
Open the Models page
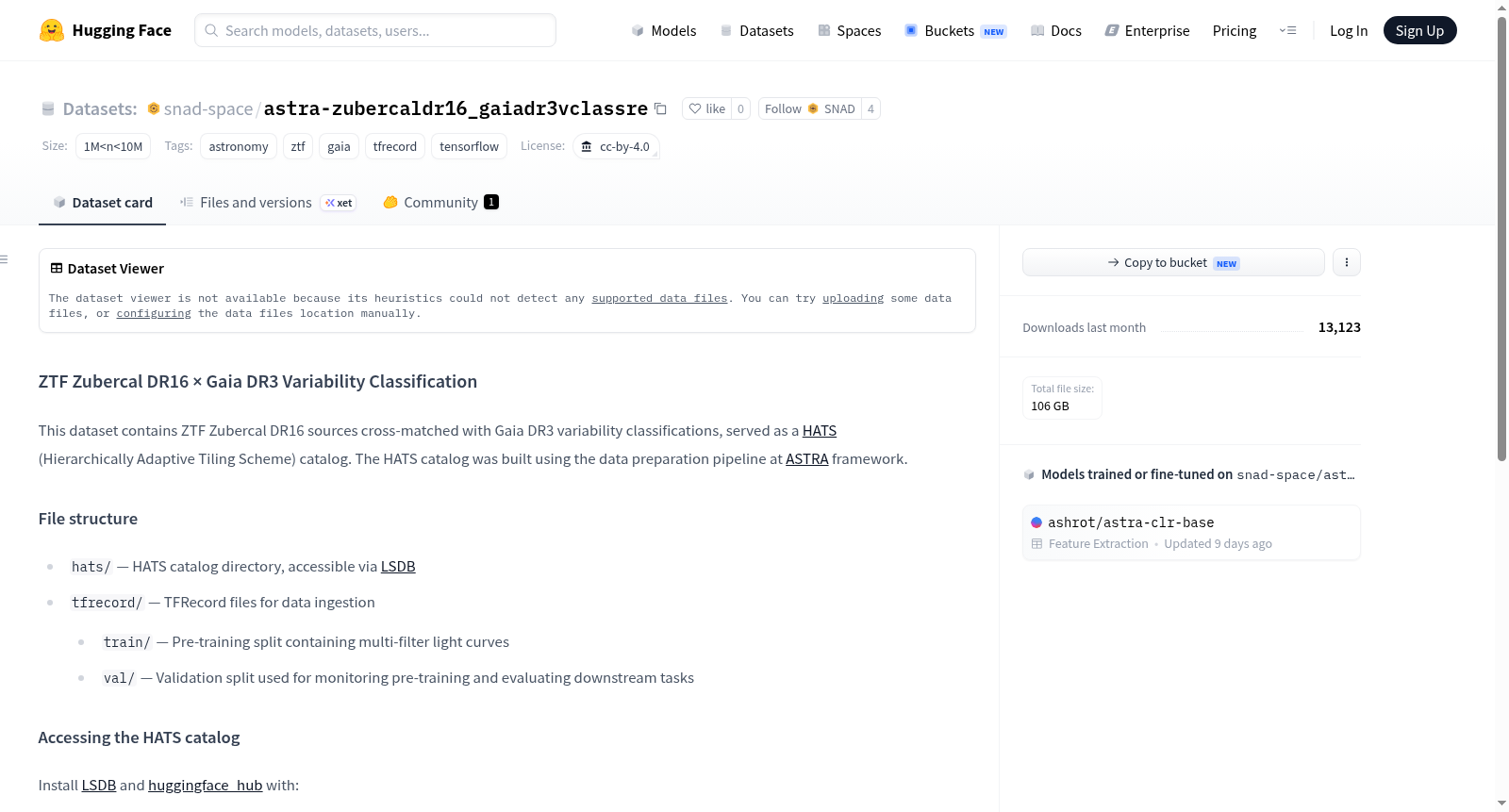(664, 30)
